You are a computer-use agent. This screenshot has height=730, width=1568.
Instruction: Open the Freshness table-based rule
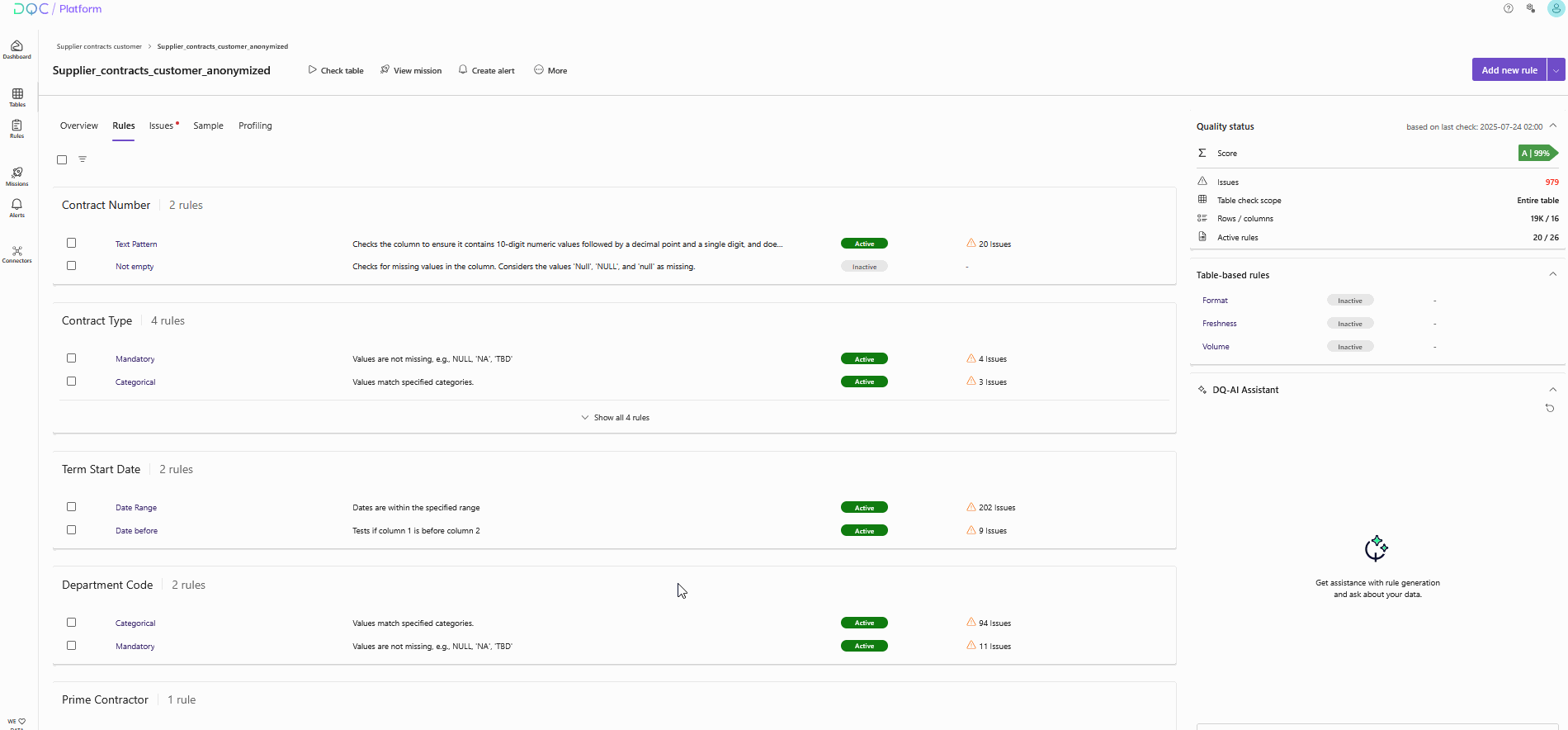(x=1220, y=324)
